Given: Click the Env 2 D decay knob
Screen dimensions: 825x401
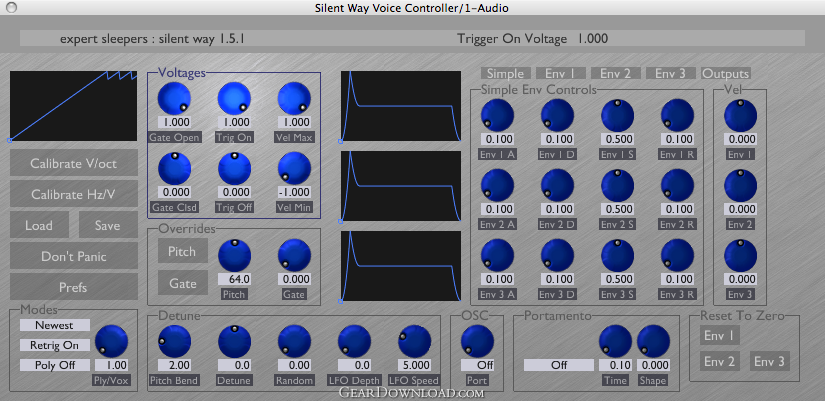Looking at the screenshot, I should (557, 185).
